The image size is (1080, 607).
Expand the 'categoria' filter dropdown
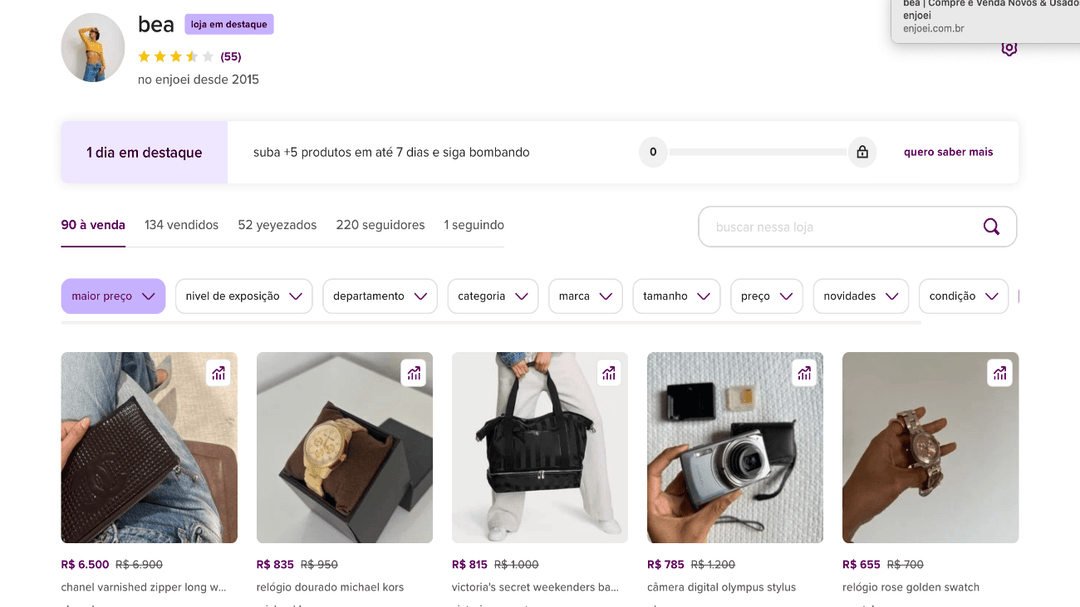[x=493, y=296]
